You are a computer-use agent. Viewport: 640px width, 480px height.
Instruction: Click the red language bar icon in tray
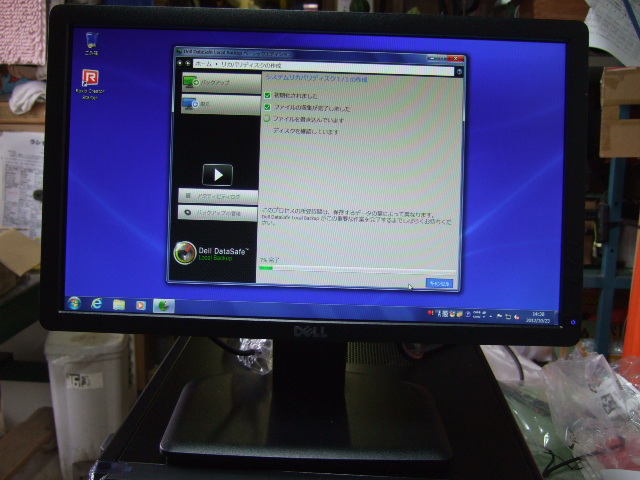coord(431,313)
